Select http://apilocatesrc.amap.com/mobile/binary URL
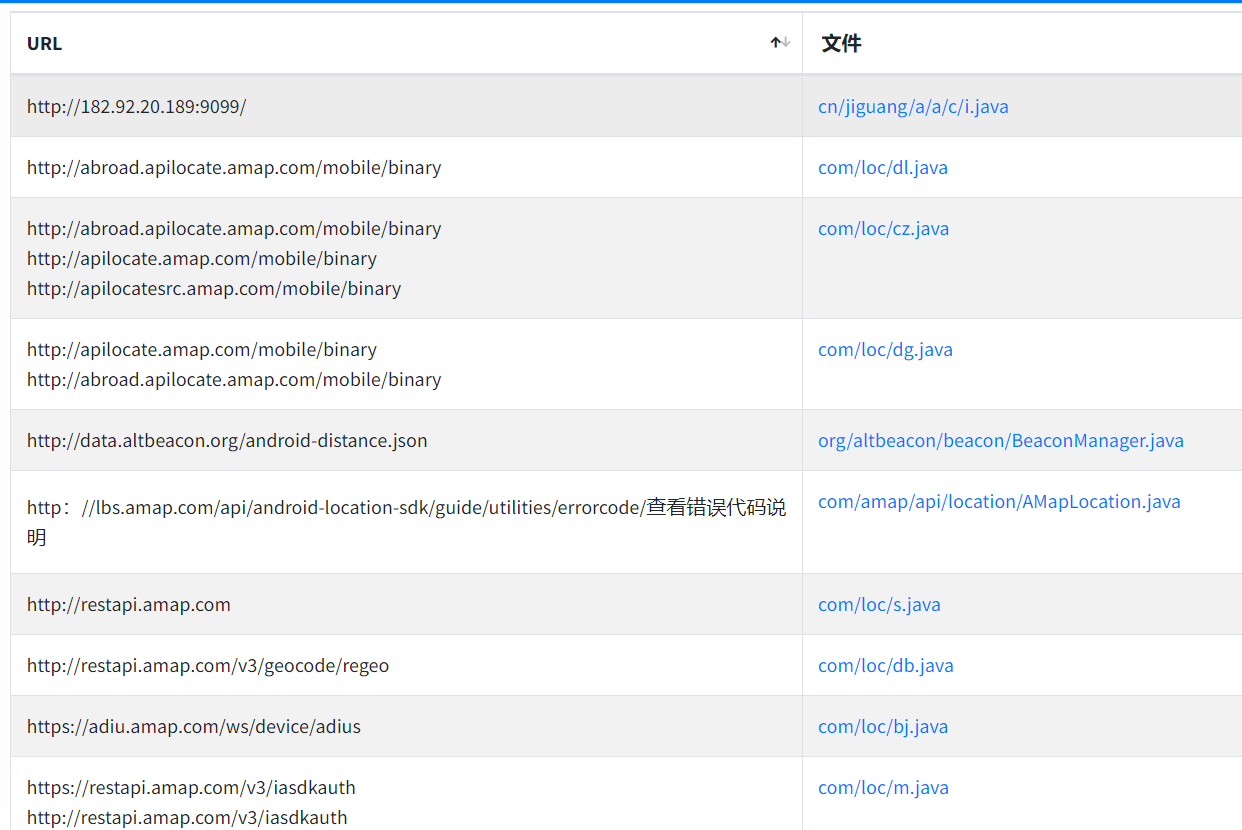 pos(214,288)
